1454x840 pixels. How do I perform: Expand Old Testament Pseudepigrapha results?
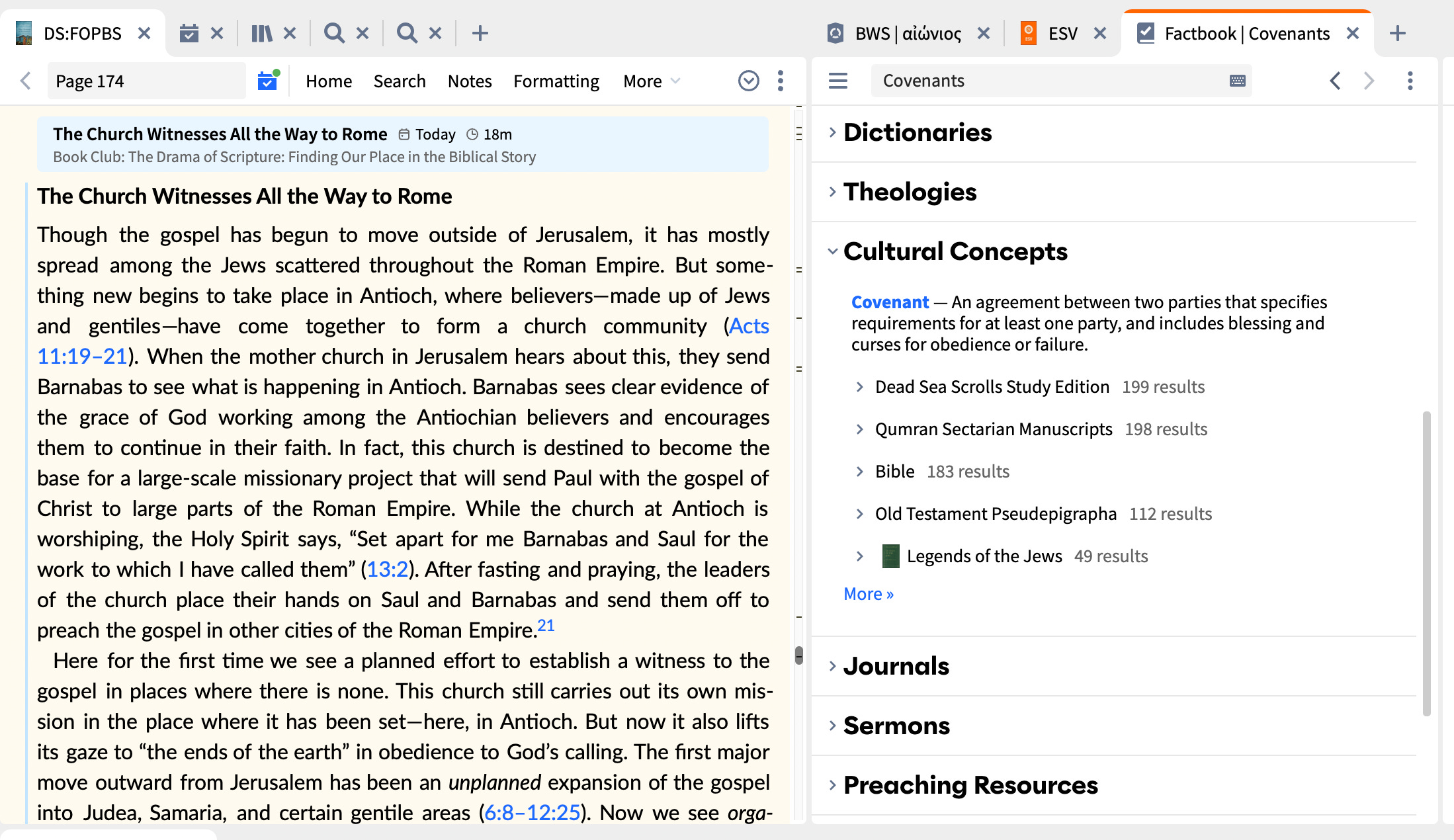860,514
